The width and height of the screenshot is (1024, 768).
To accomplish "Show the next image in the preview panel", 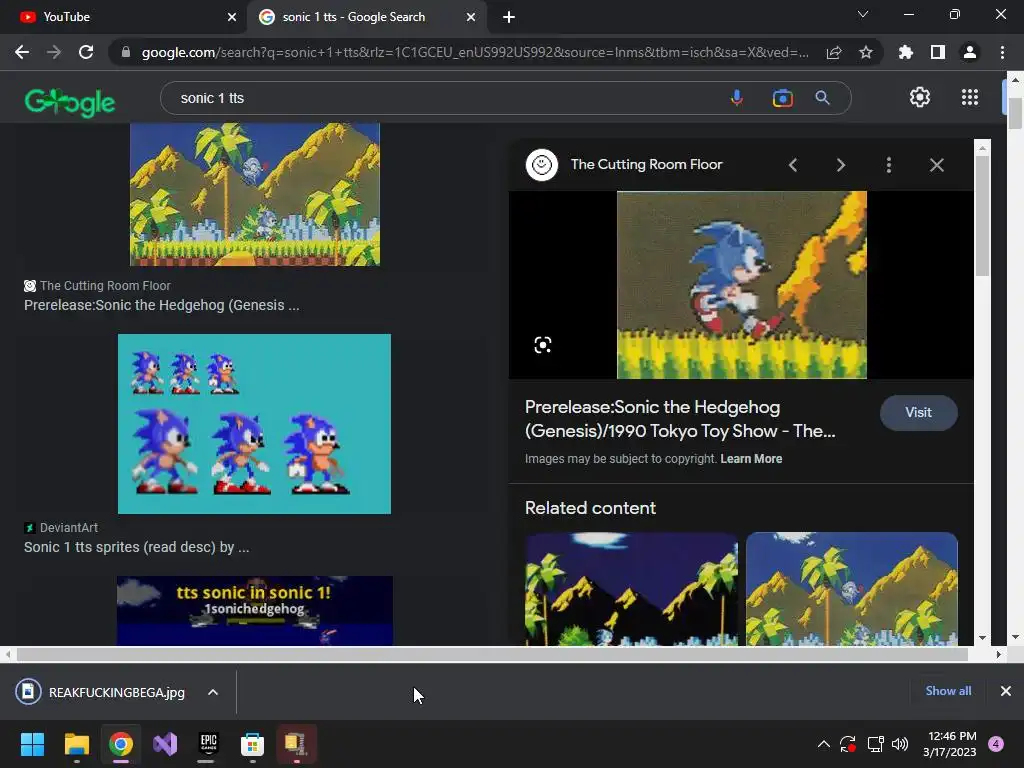I will (x=841, y=165).
